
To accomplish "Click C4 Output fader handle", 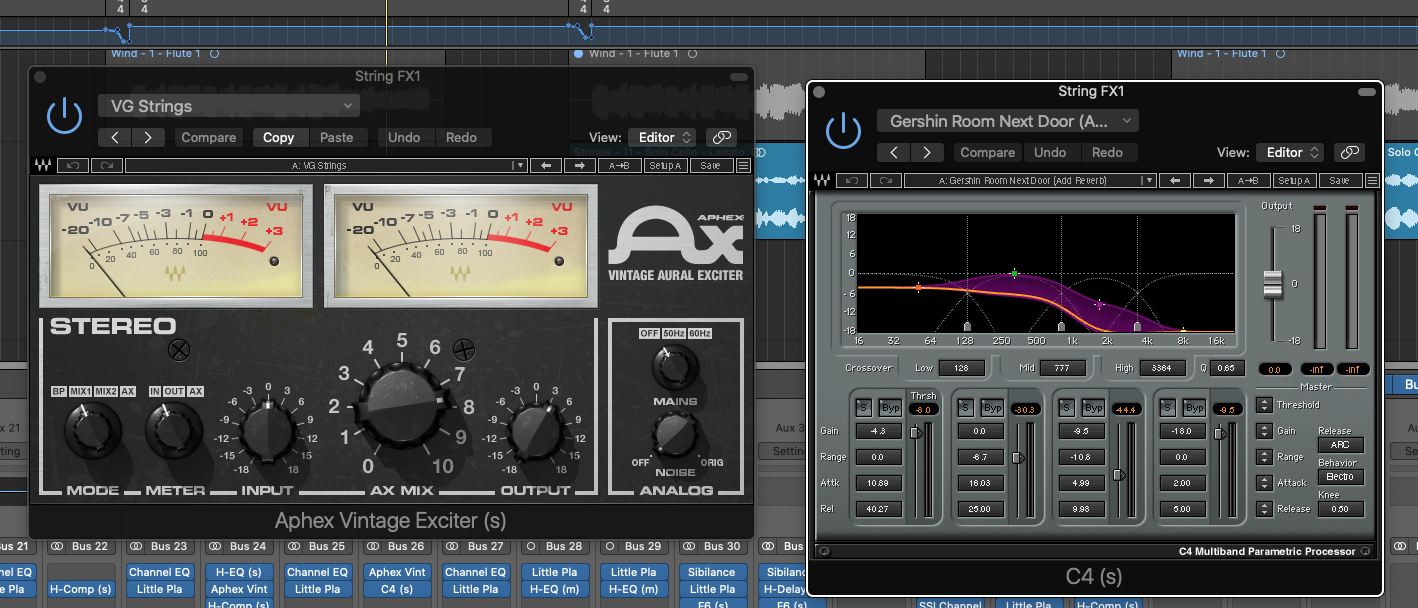I will pyautogui.click(x=1272, y=283).
